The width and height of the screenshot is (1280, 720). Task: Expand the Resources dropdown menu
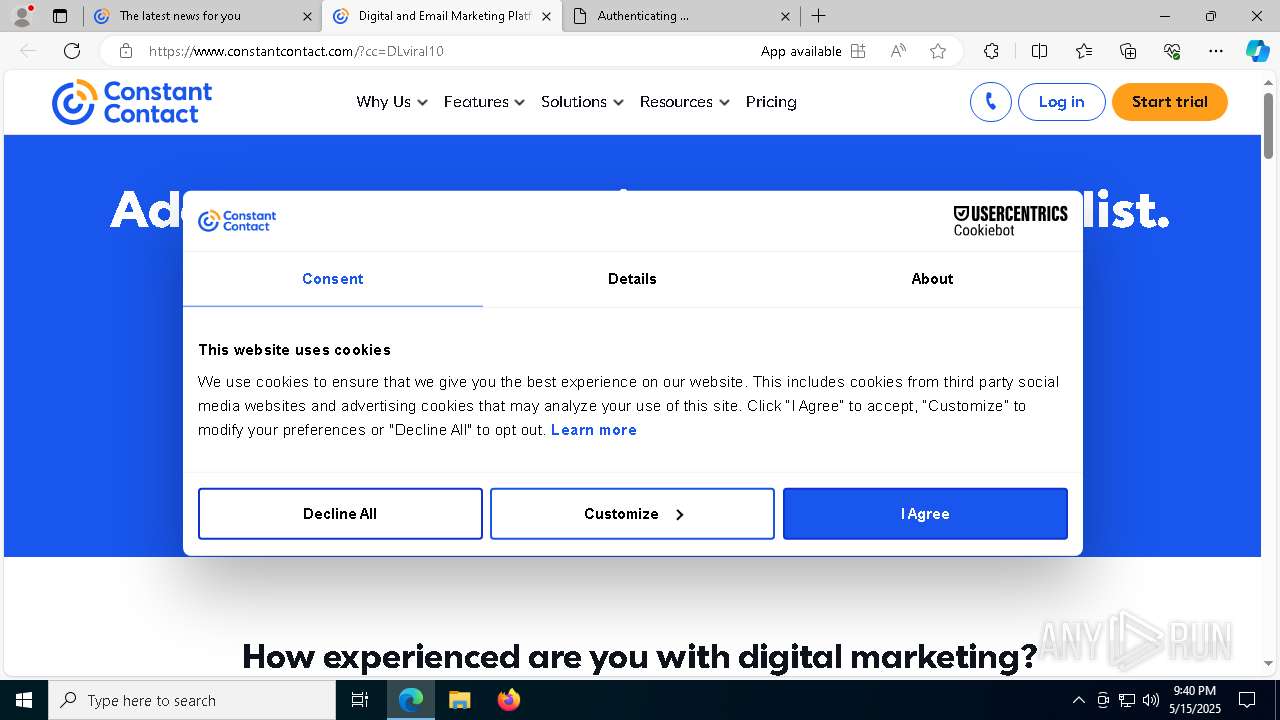tap(685, 102)
